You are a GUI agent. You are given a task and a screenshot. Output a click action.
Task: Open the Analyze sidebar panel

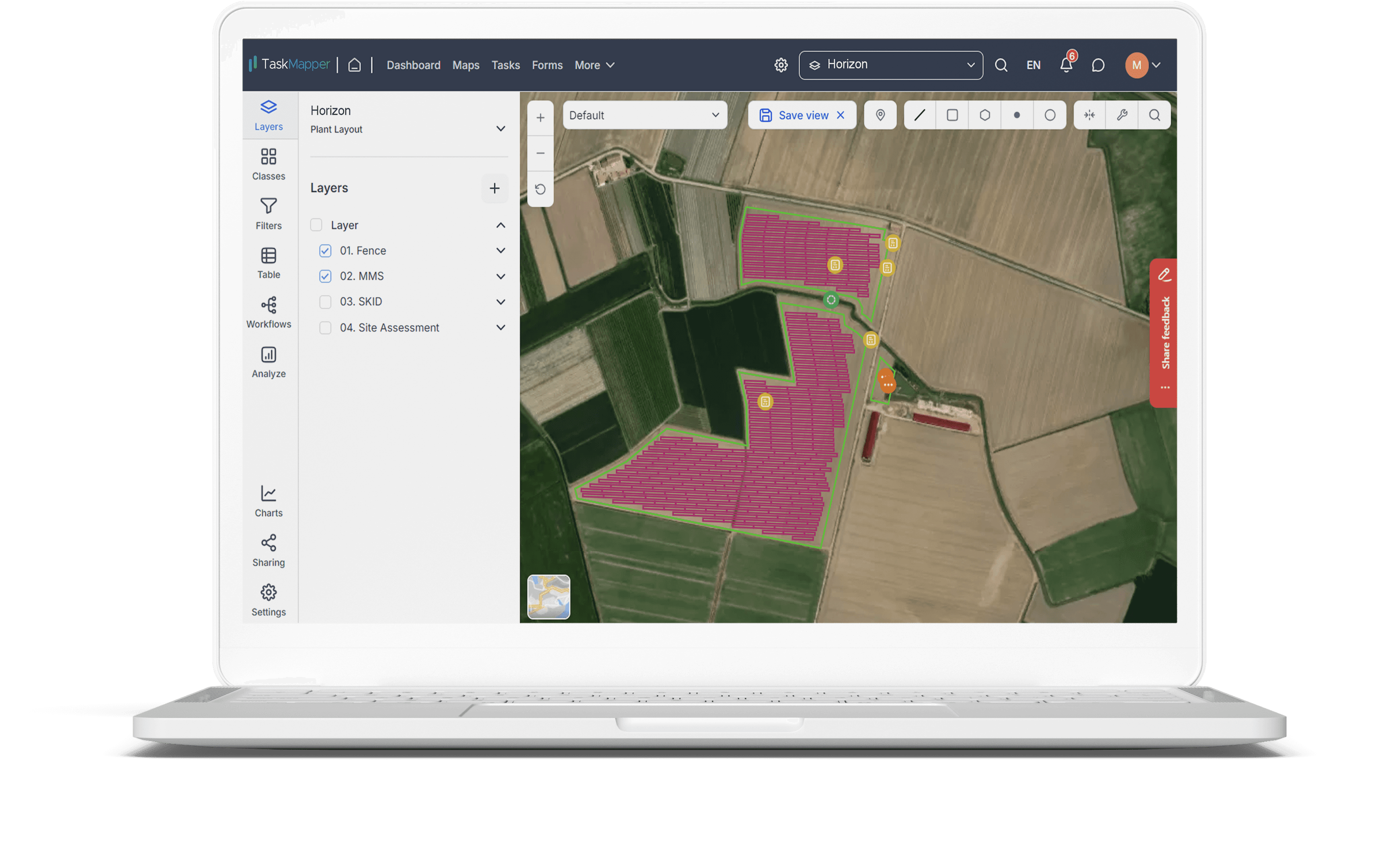point(268,361)
